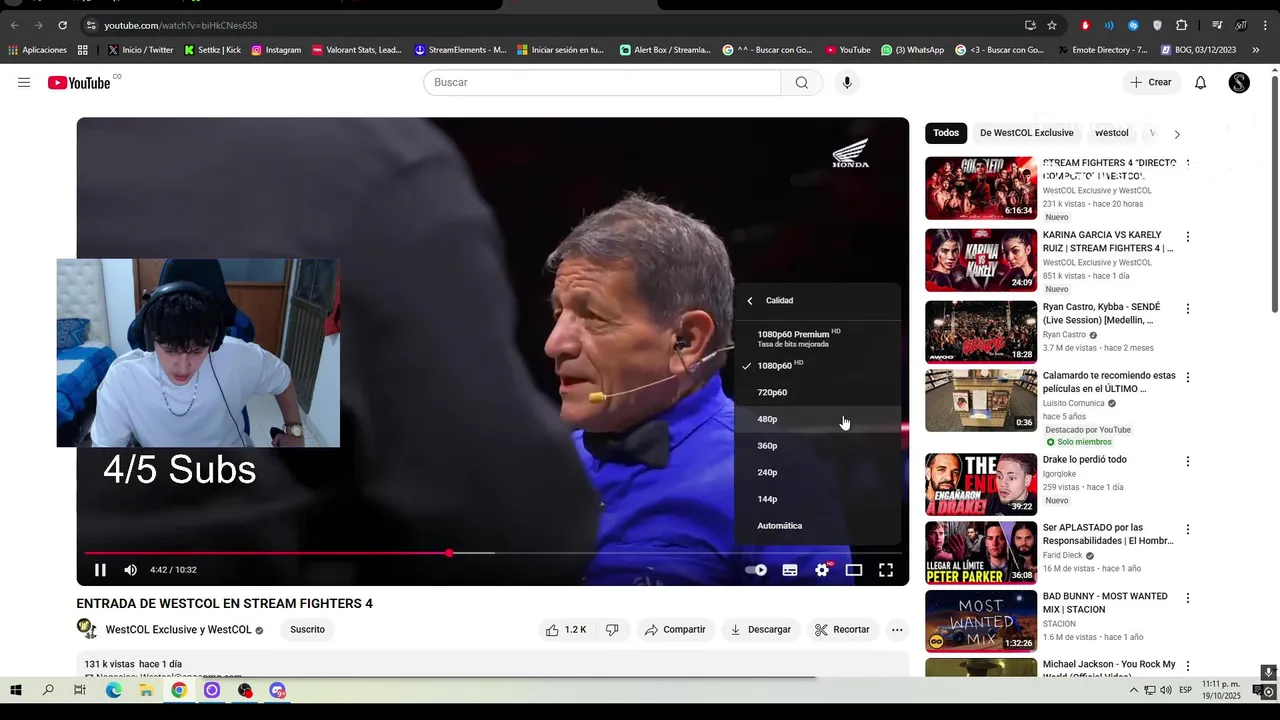Seek on the video progress bar

pos(493,553)
